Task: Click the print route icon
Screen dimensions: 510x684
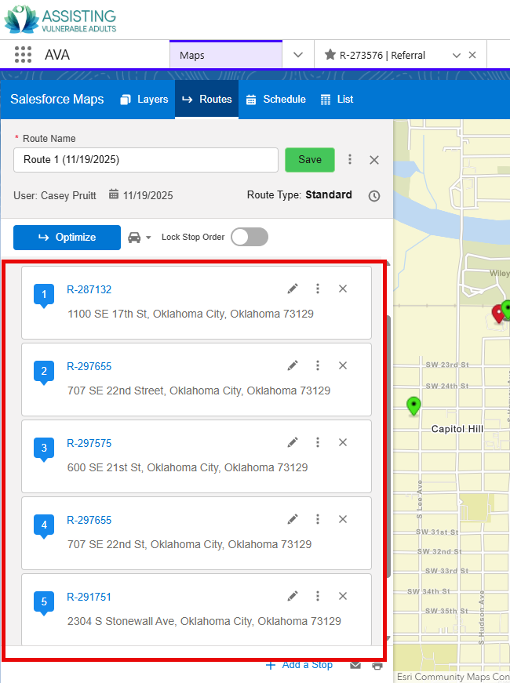Action: pyautogui.click(x=377, y=666)
